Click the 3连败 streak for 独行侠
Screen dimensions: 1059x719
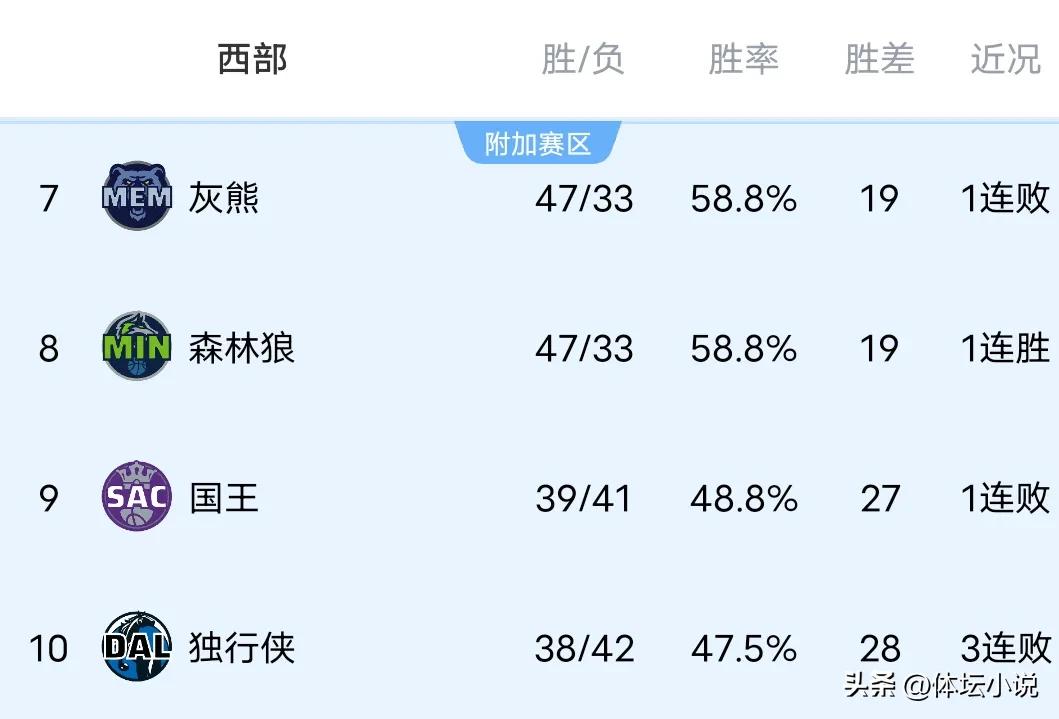click(x=1006, y=648)
